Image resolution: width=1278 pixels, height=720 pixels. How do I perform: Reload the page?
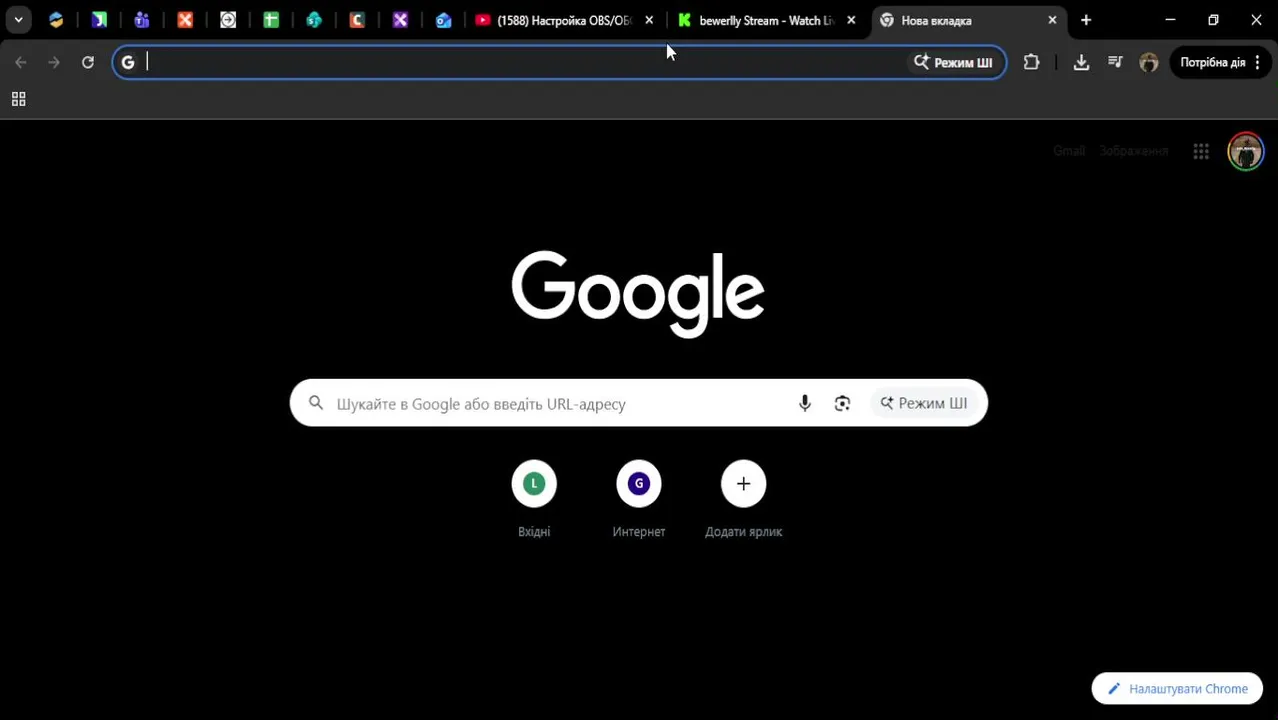click(88, 62)
